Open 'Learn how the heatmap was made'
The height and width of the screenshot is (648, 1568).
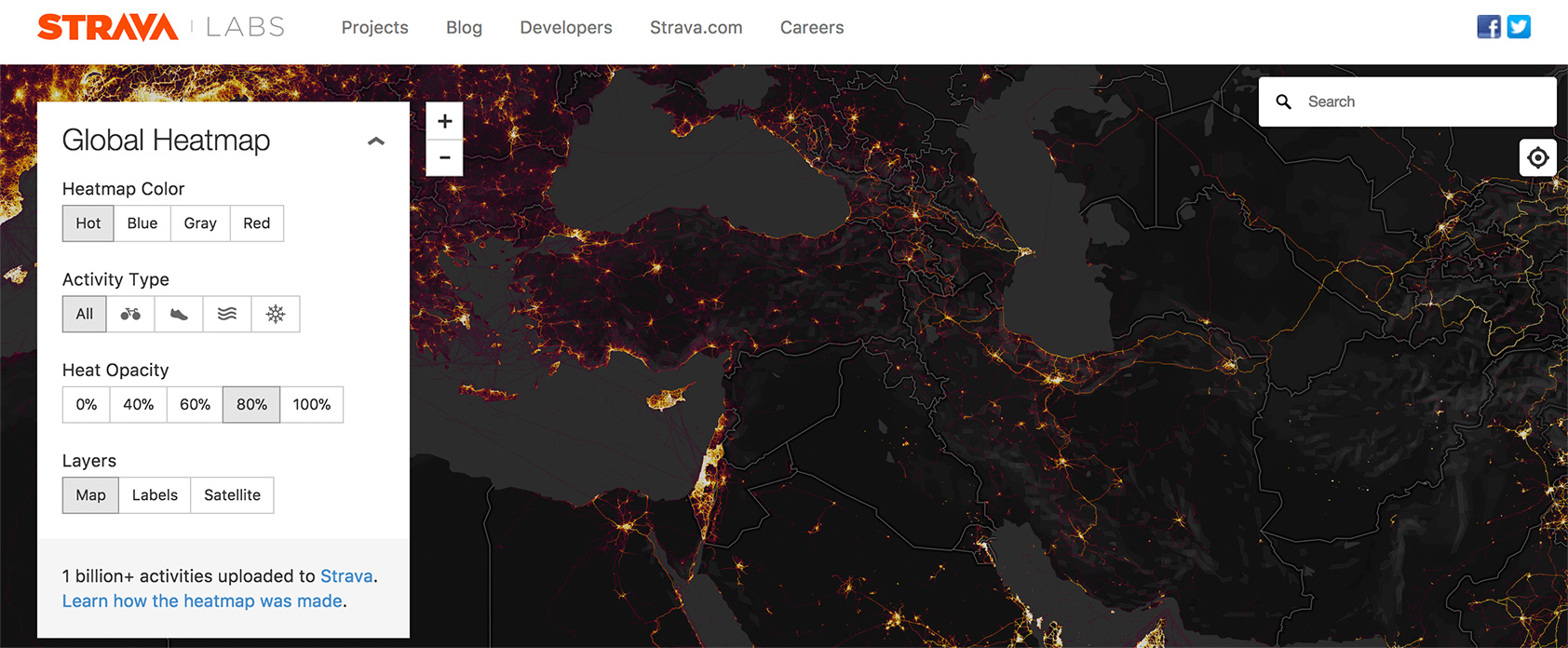click(x=202, y=601)
